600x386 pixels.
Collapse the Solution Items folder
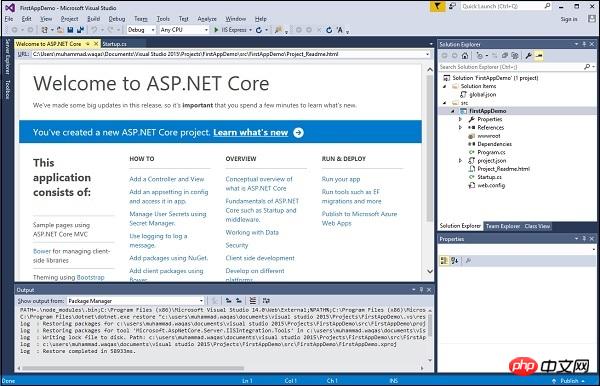click(x=445, y=86)
